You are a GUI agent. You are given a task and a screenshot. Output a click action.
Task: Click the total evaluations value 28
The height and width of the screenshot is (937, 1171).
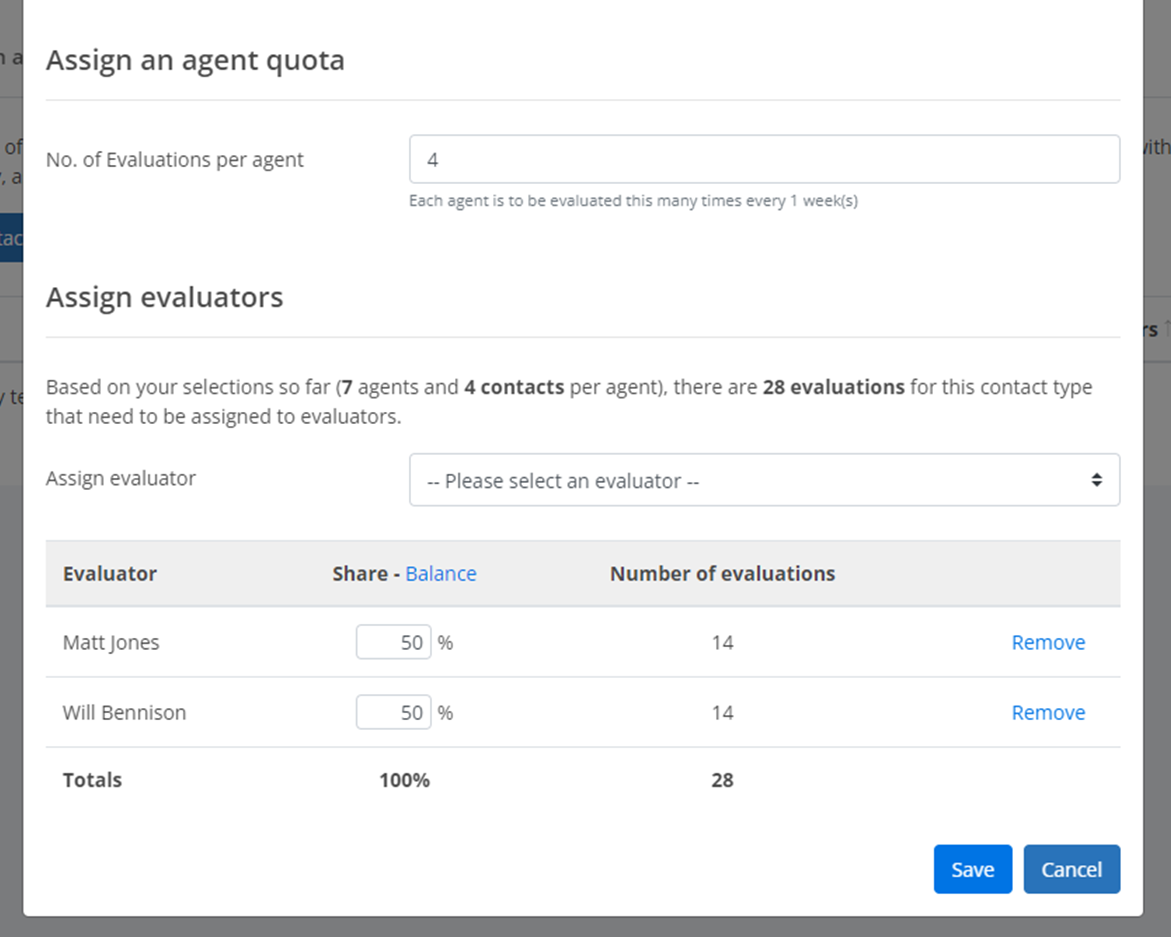tap(722, 780)
